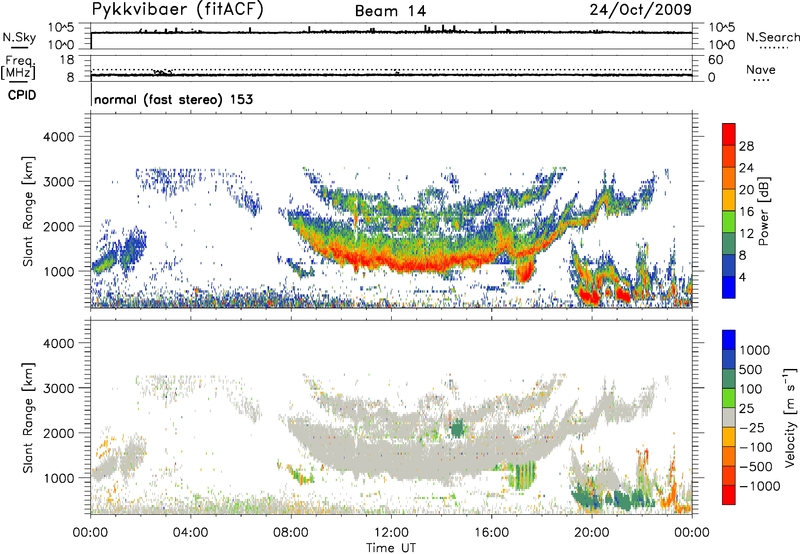Click the '4' label on Power color bar
Screen dimensions: 800x554
[x=742, y=278]
